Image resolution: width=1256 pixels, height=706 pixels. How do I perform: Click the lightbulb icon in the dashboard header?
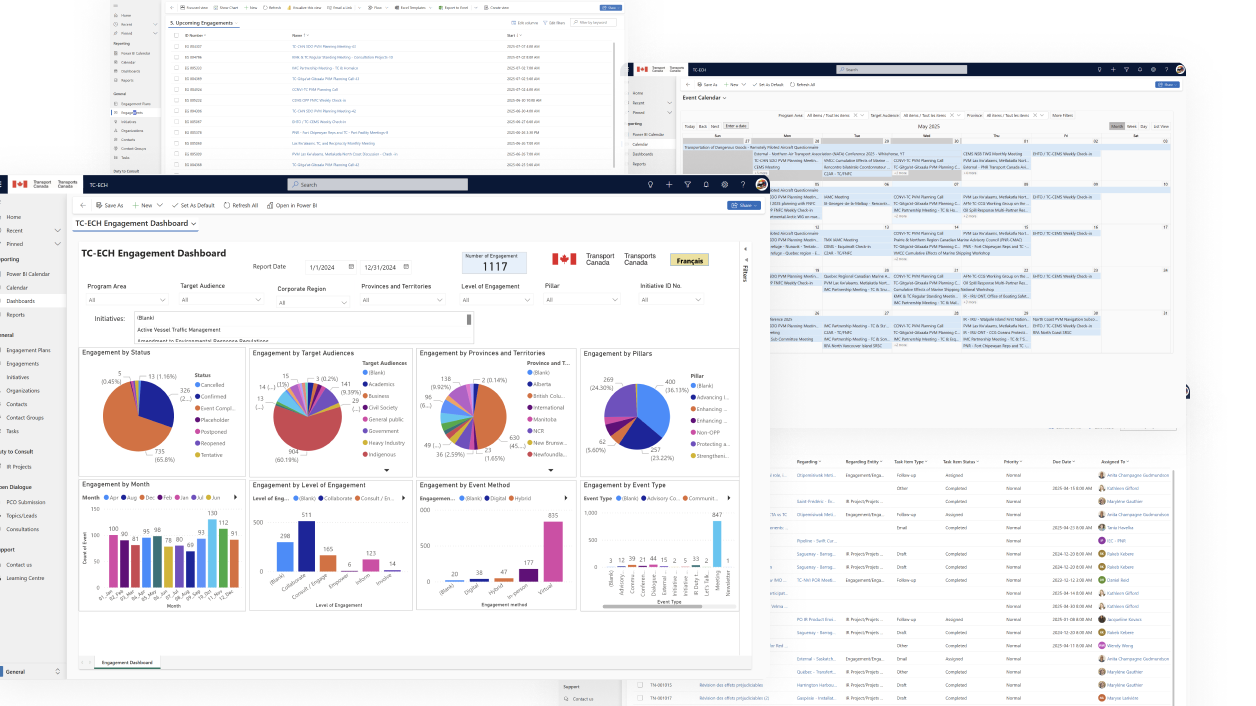coord(651,185)
